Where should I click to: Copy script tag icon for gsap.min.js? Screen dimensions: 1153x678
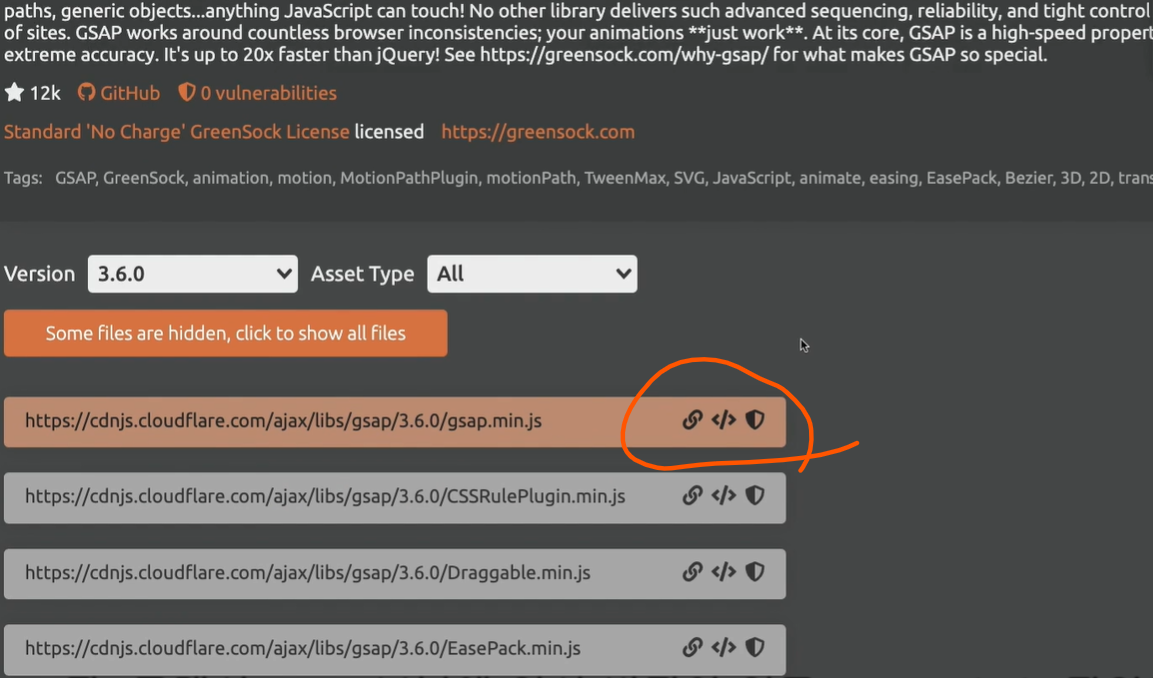(x=724, y=420)
